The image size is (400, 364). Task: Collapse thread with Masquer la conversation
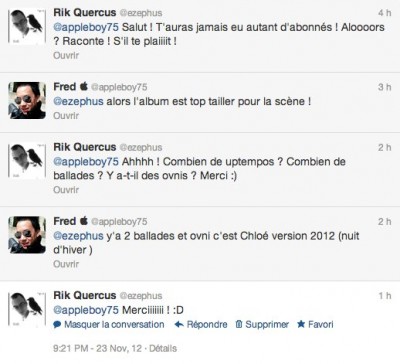tap(114, 324)
